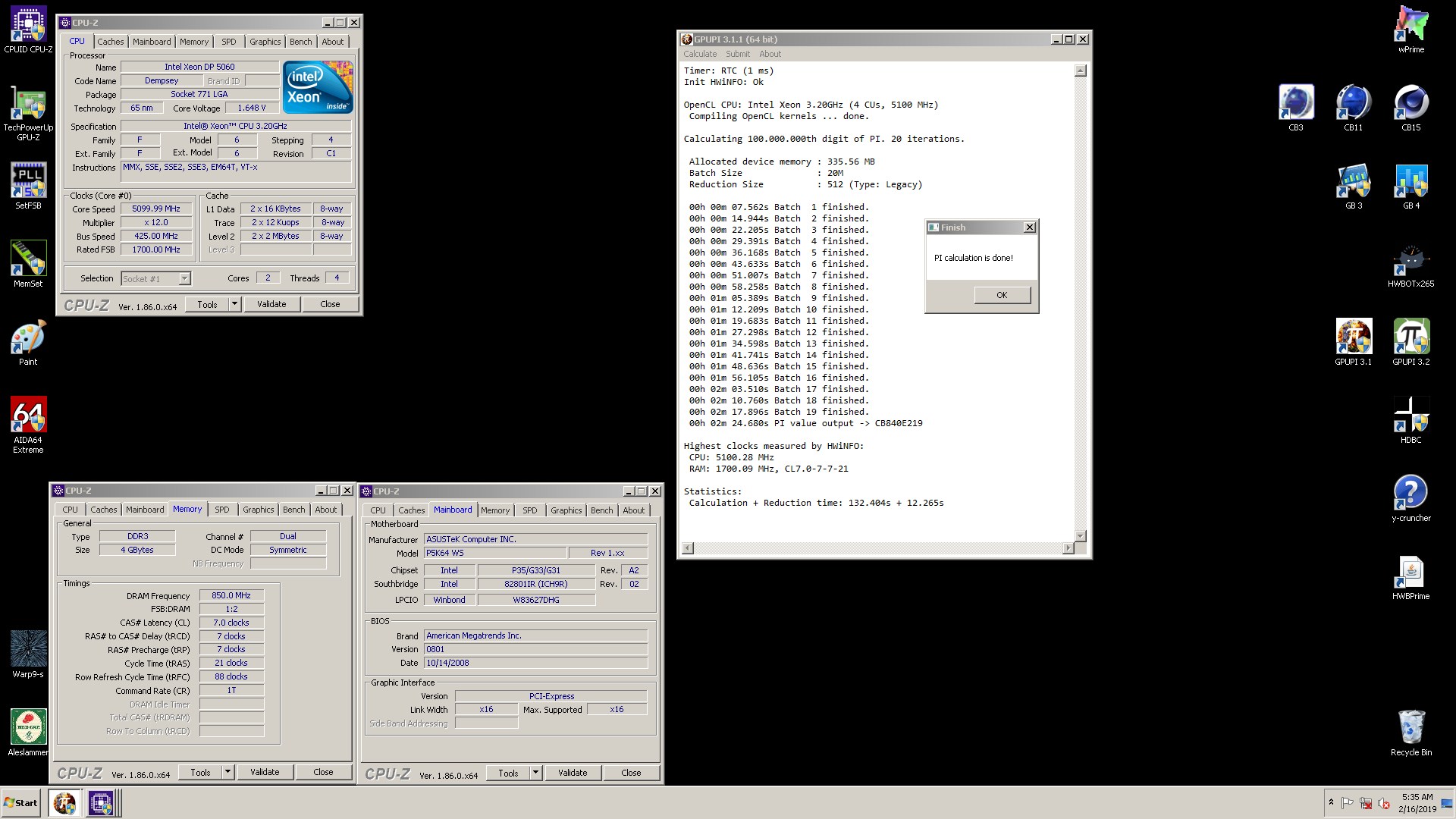Click the Tools button in the Memory CPU-Z window

pyautogui.click(x=200, y=772)
